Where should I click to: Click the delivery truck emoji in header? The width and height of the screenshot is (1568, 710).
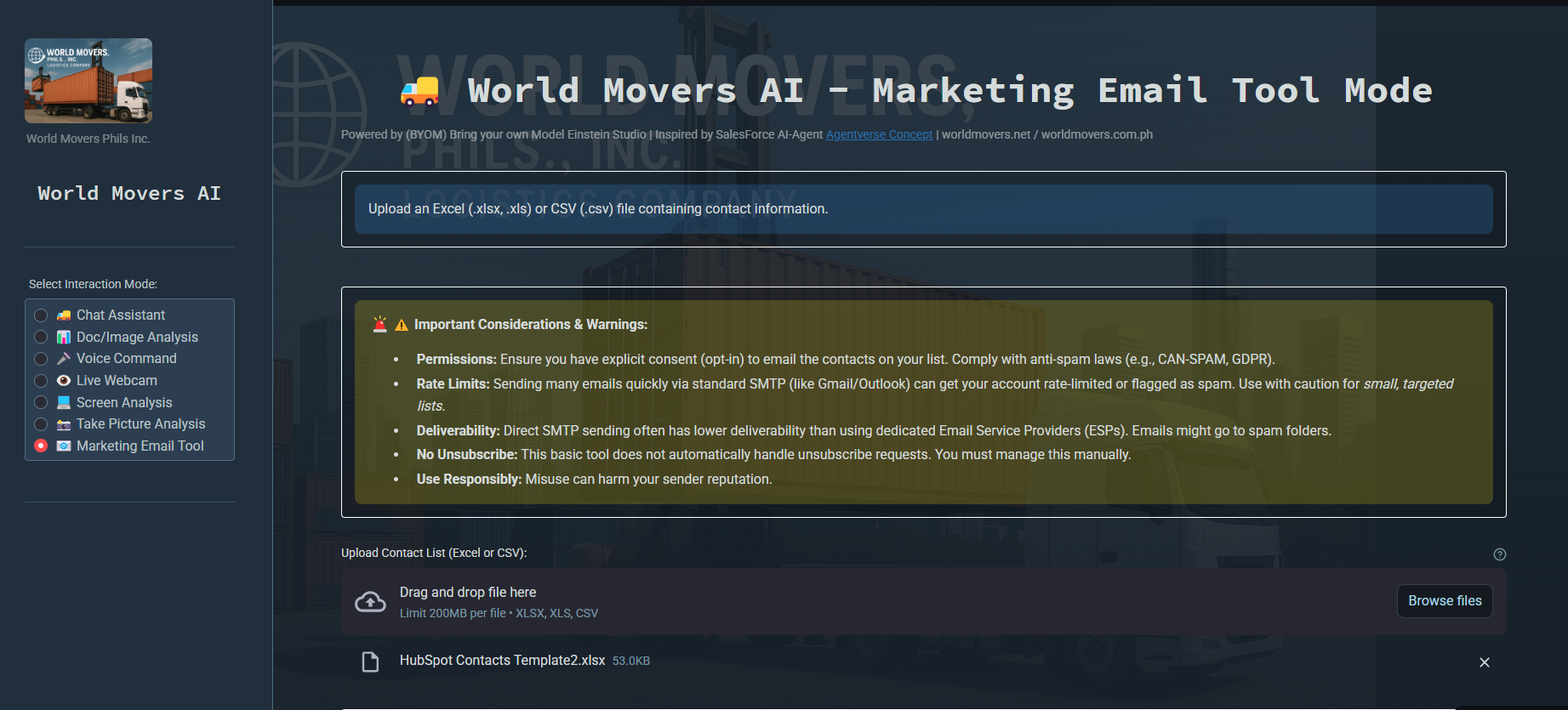[x=419, y=91]
